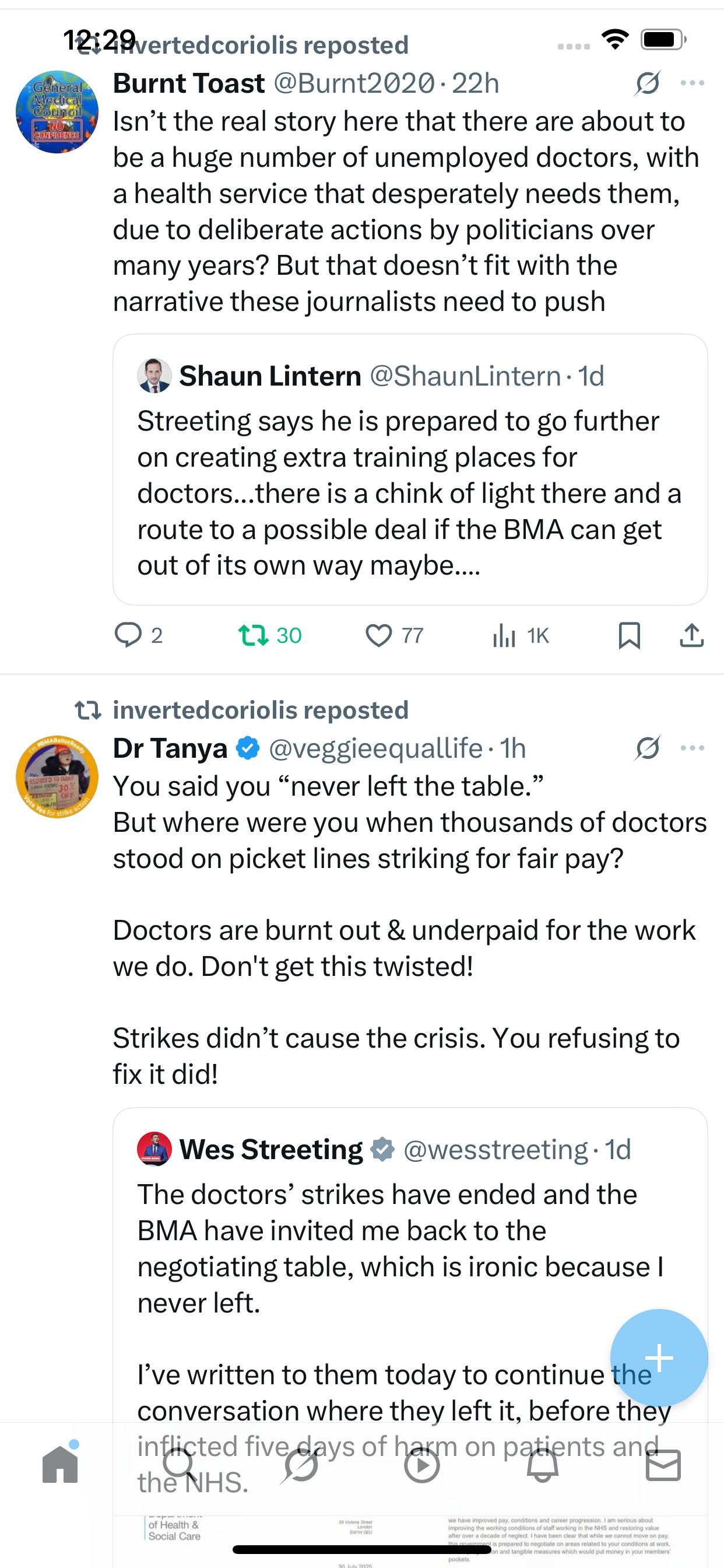Open more options on Burnt Toast's post
This screenshot has width=724, height=1568.
pyautogui.click(x=693, y=83)
